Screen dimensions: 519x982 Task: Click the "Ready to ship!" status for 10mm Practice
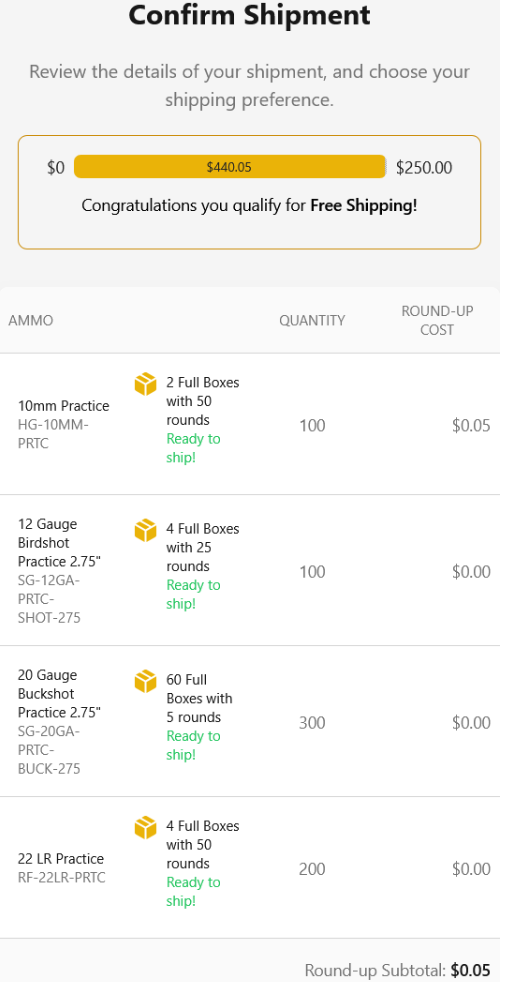pos(193,448)
